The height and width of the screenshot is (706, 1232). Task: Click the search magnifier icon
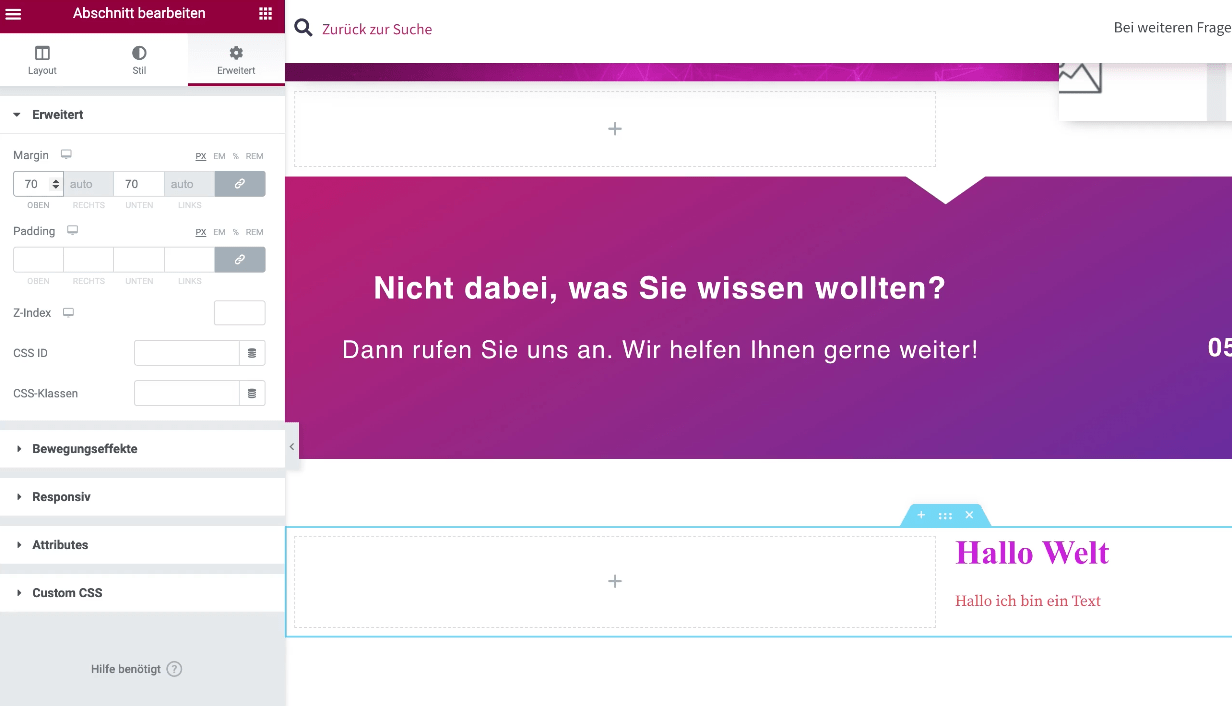(303, 28)
